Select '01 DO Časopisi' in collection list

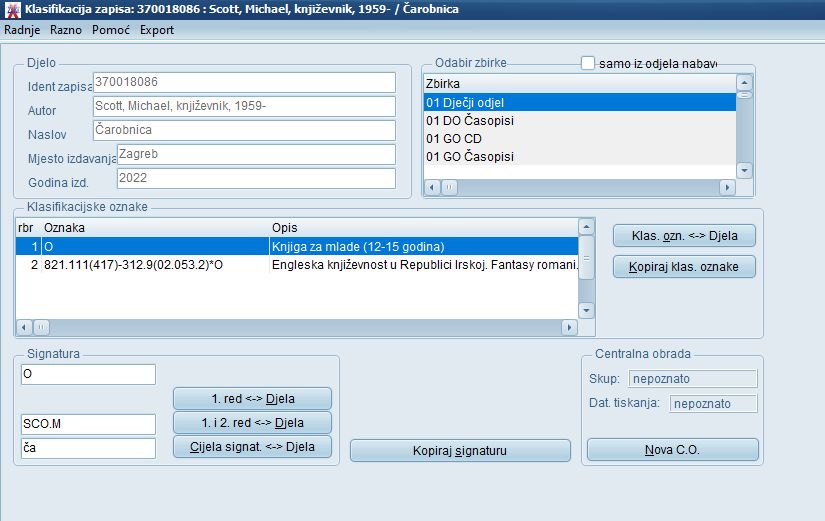coord(470,120)
